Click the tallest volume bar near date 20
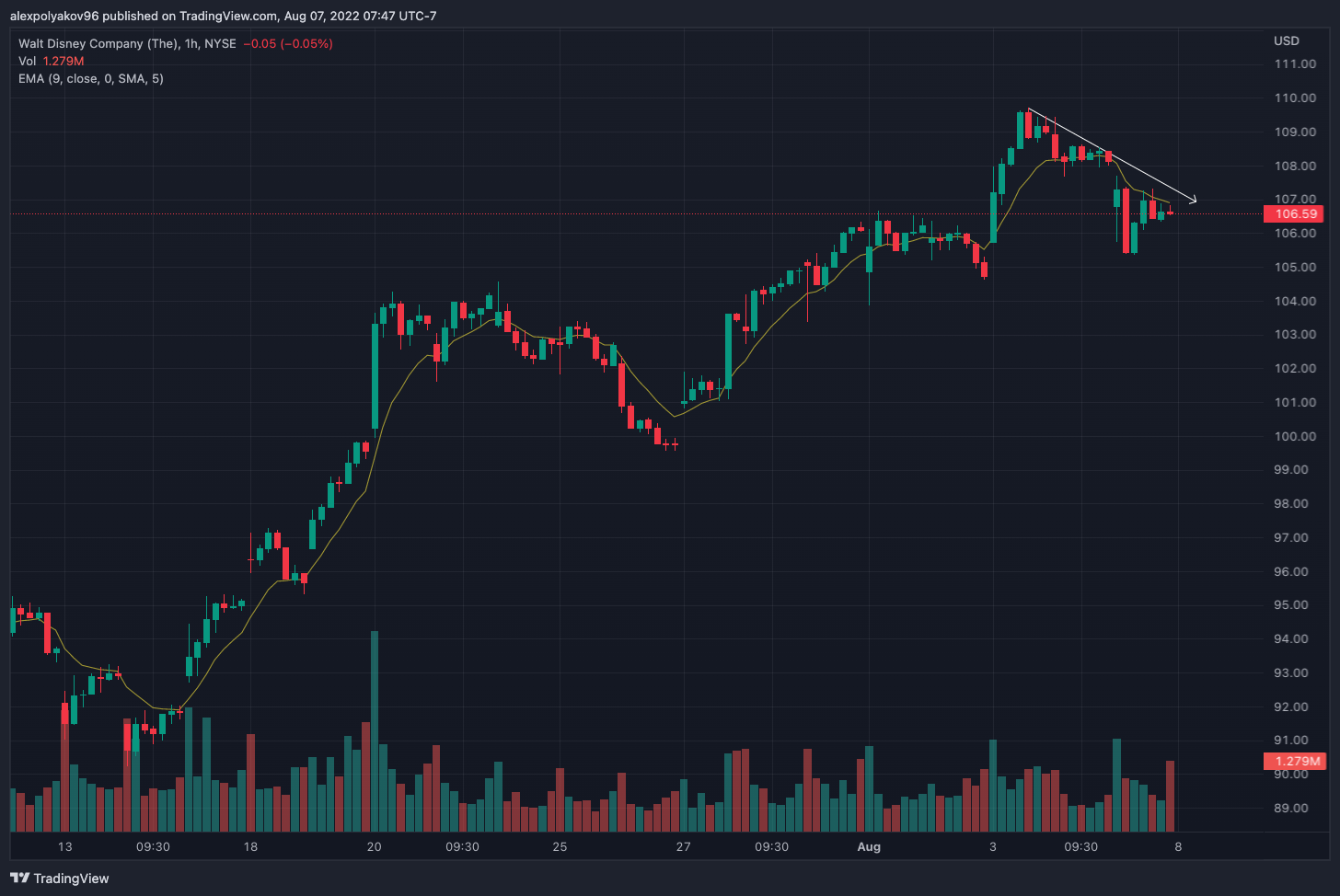Viewport: 1340px width, 896px height. tap(375, 731)
